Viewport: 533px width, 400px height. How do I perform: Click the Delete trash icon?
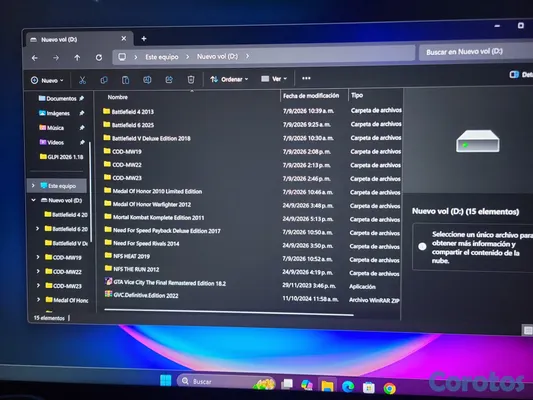[x=191, y=79]
